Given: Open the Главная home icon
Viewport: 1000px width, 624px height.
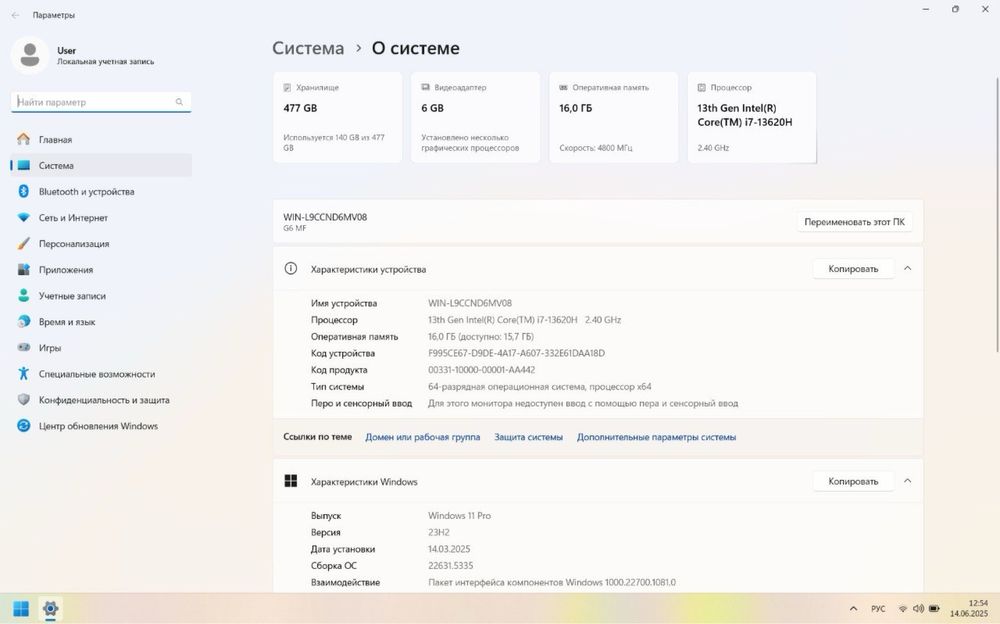Looking at the screenshot, I should (24, 139).
